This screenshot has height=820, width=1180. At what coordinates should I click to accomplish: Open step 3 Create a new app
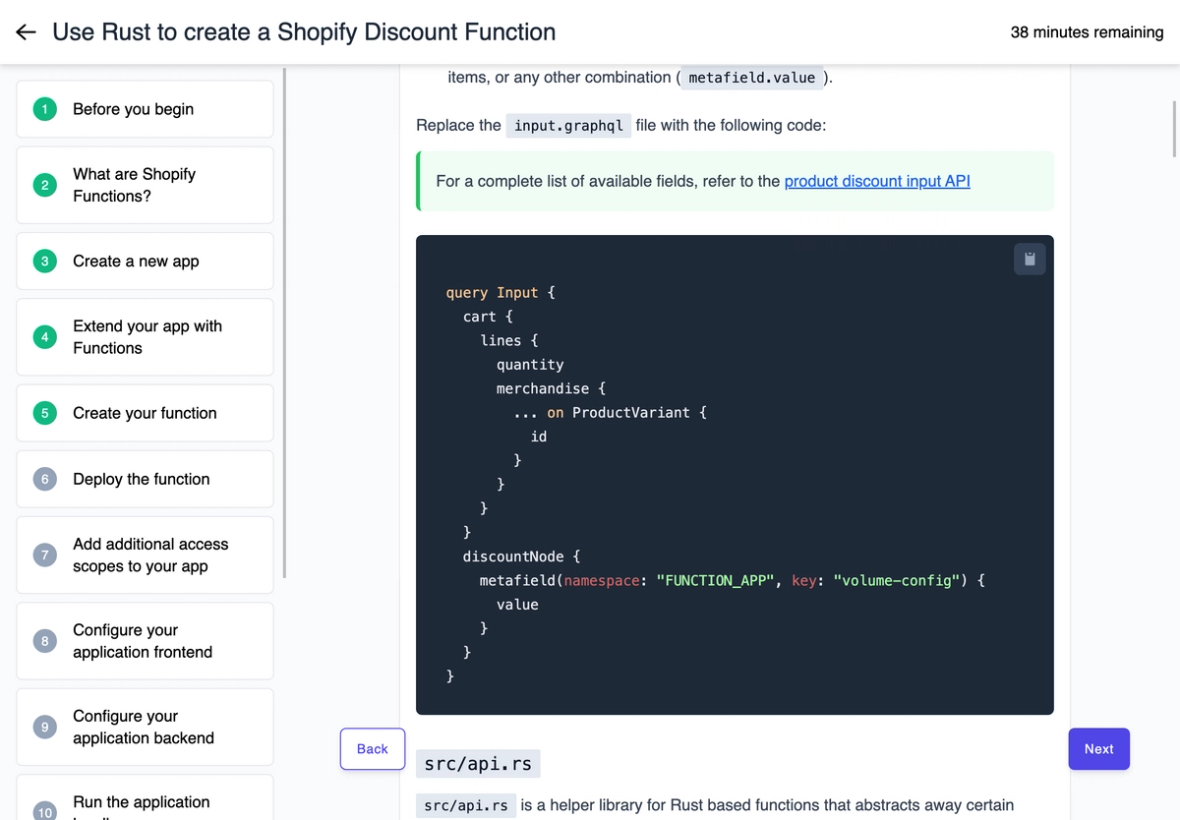coord(145,261)
